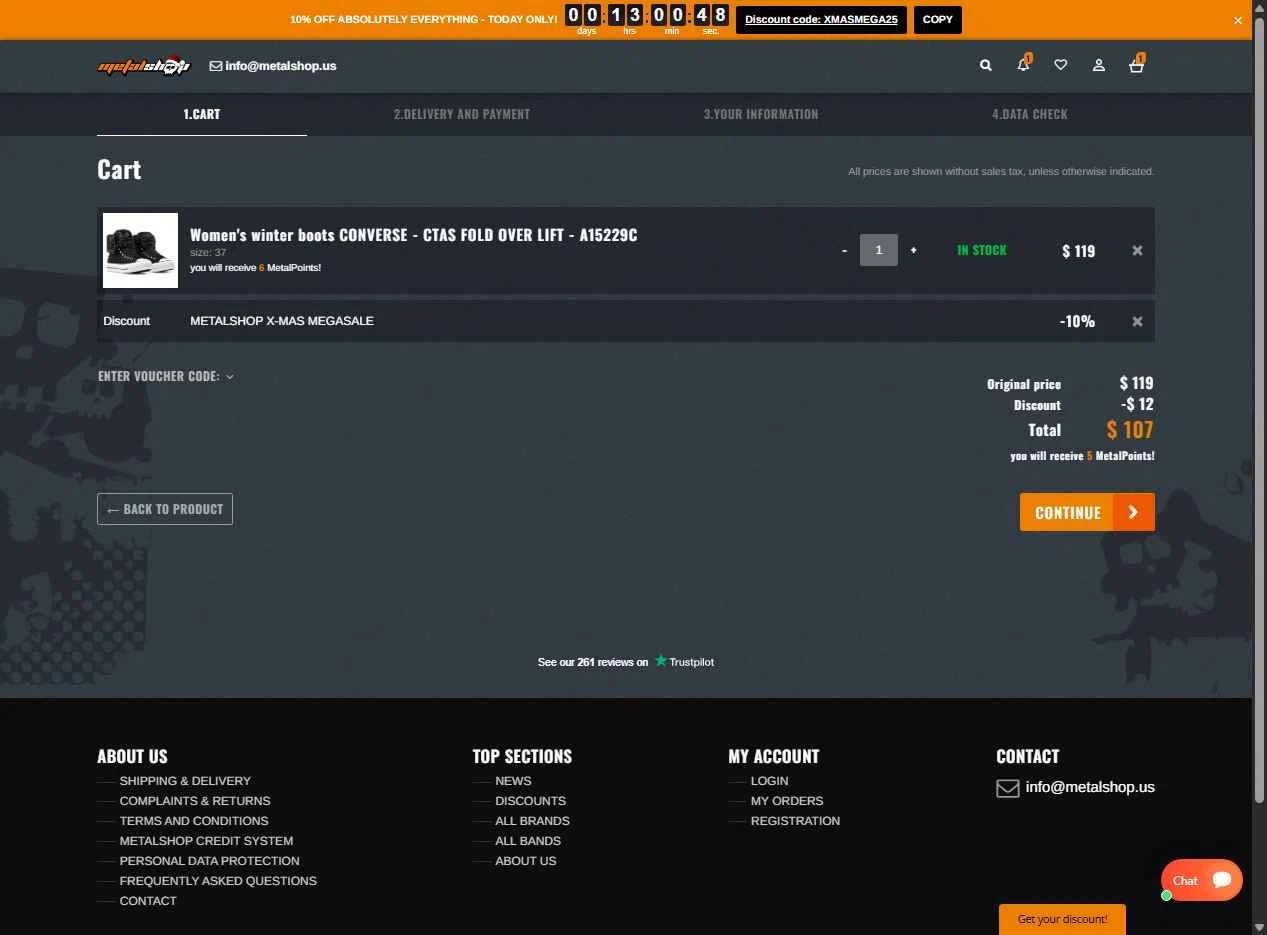The width and height of the screenshot is (1267, 935).
Task: Open Terms and Conditions footer link
Action: point(194,821)
